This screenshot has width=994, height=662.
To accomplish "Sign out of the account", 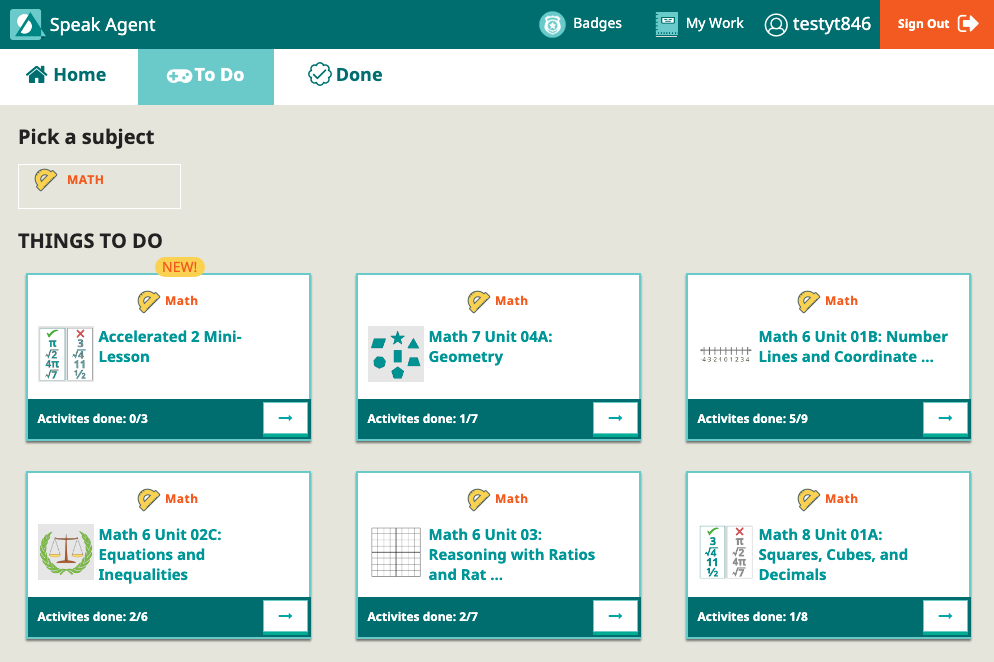I will [936, 24].
